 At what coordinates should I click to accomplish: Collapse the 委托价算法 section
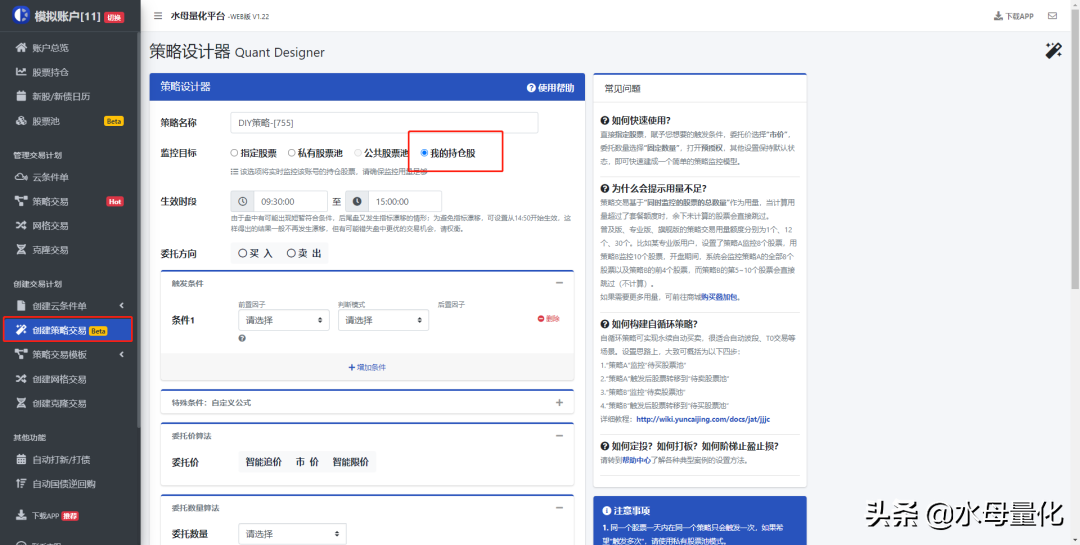click(x=559, y=435)
